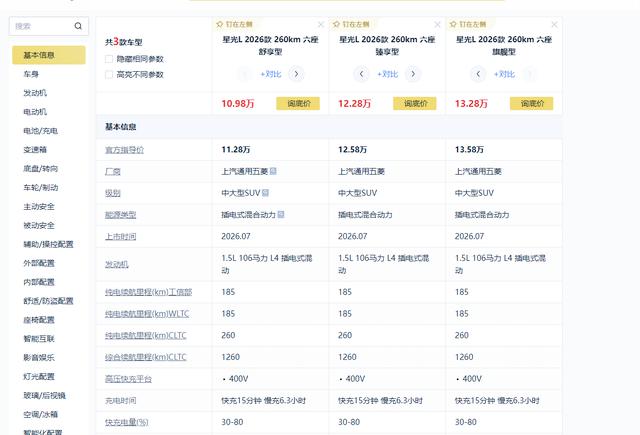Screen dimensions: 640x435
Task: Select 基本信息 in the sidebar
Action: click(x=49, y=55)
